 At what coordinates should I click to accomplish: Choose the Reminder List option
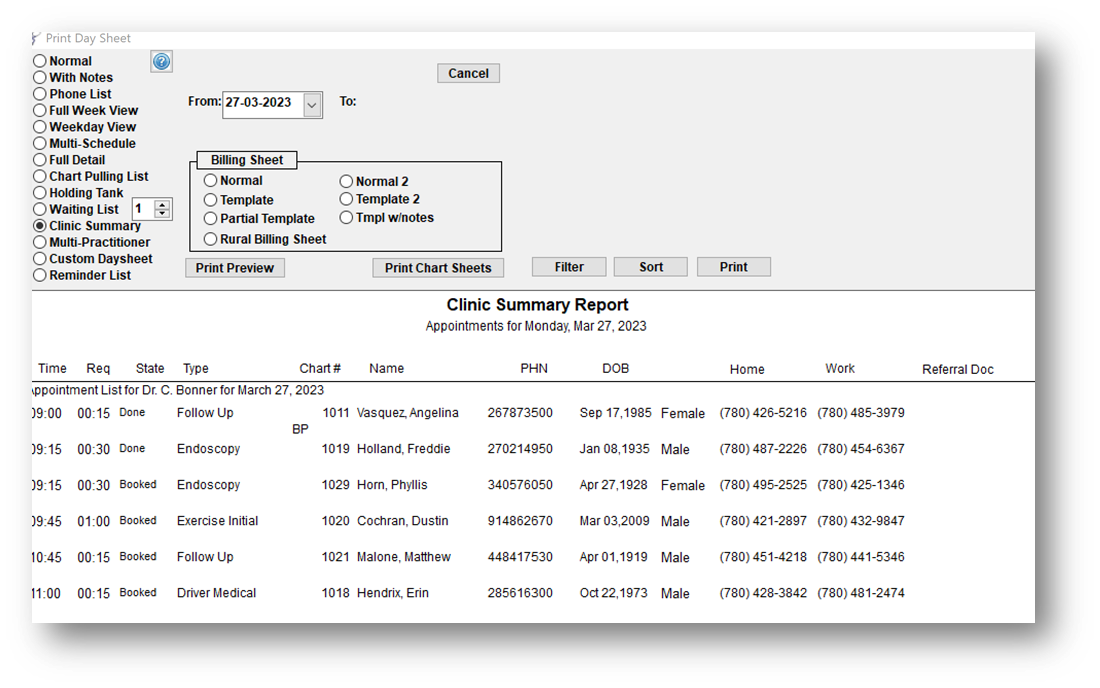39,275
